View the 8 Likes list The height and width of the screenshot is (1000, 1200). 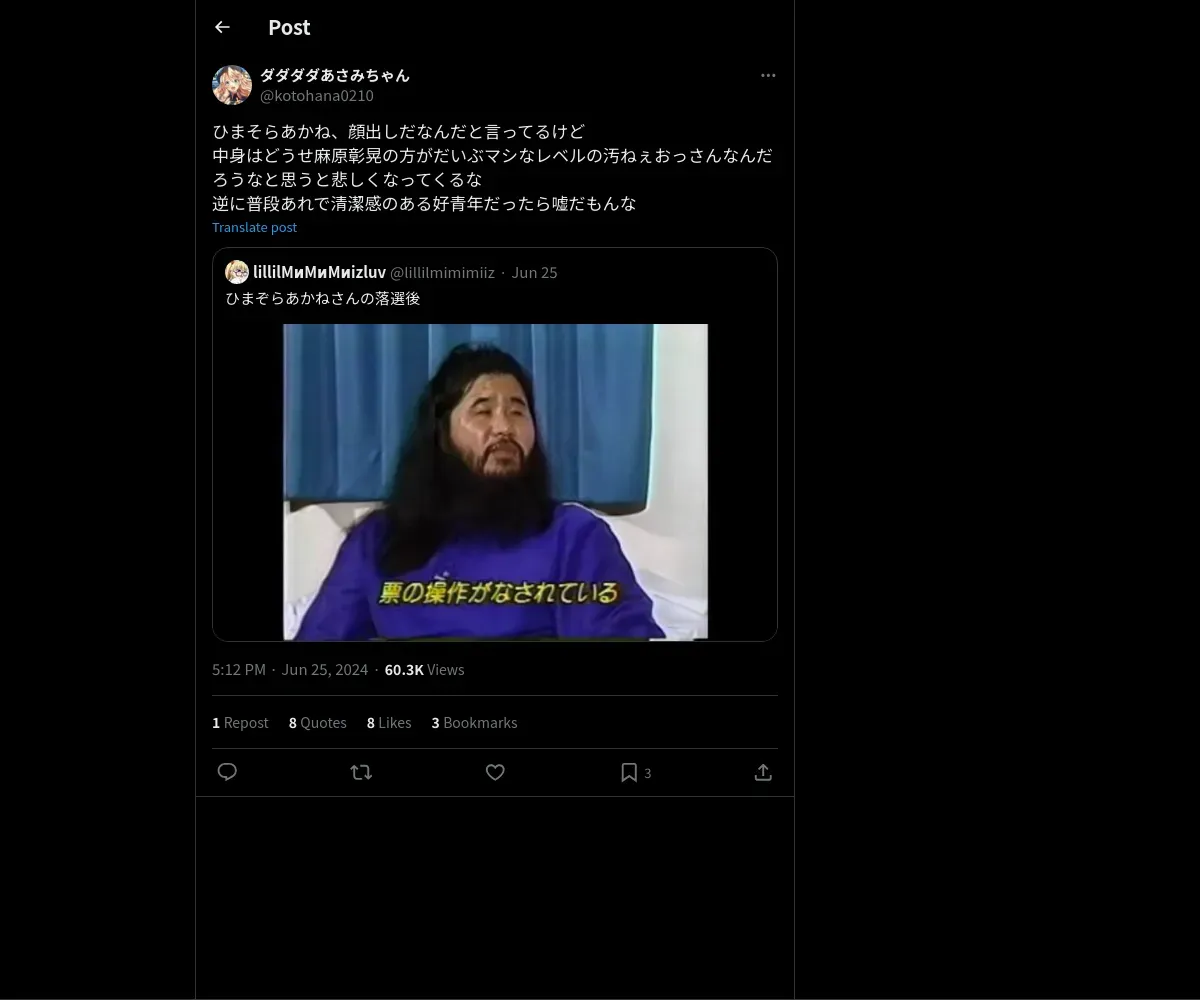tap(389, 722)
